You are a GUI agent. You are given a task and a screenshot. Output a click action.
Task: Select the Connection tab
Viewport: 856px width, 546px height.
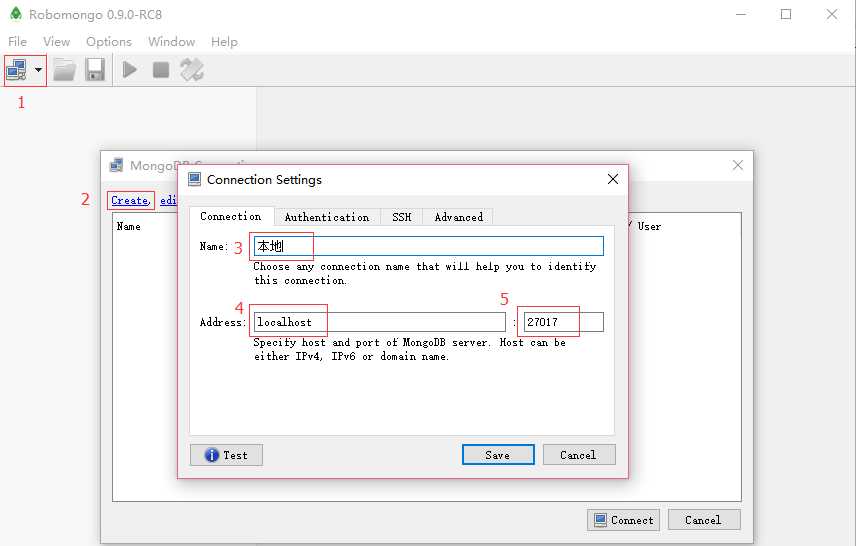click(230, 216)
